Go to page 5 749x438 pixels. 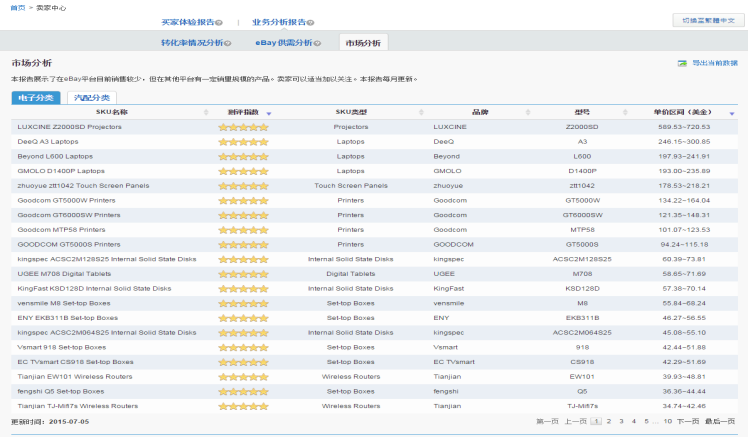(x=646, y=421)
